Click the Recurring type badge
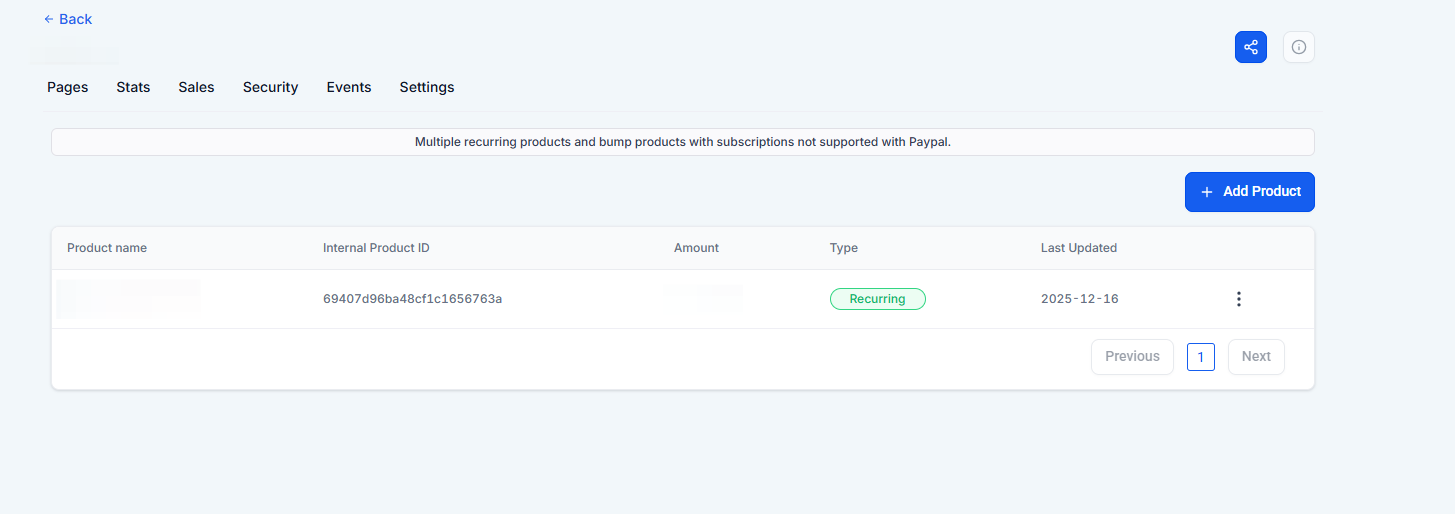Screen dimensions: 1455x514 [877, 299]
